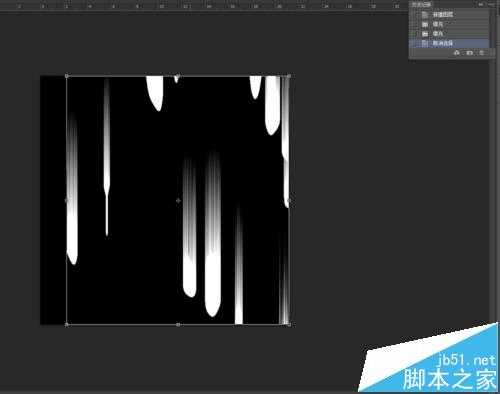Screen dimensions: 500x394
Task: Click the top-center transform handle
Action: click(x=178, y=76)
